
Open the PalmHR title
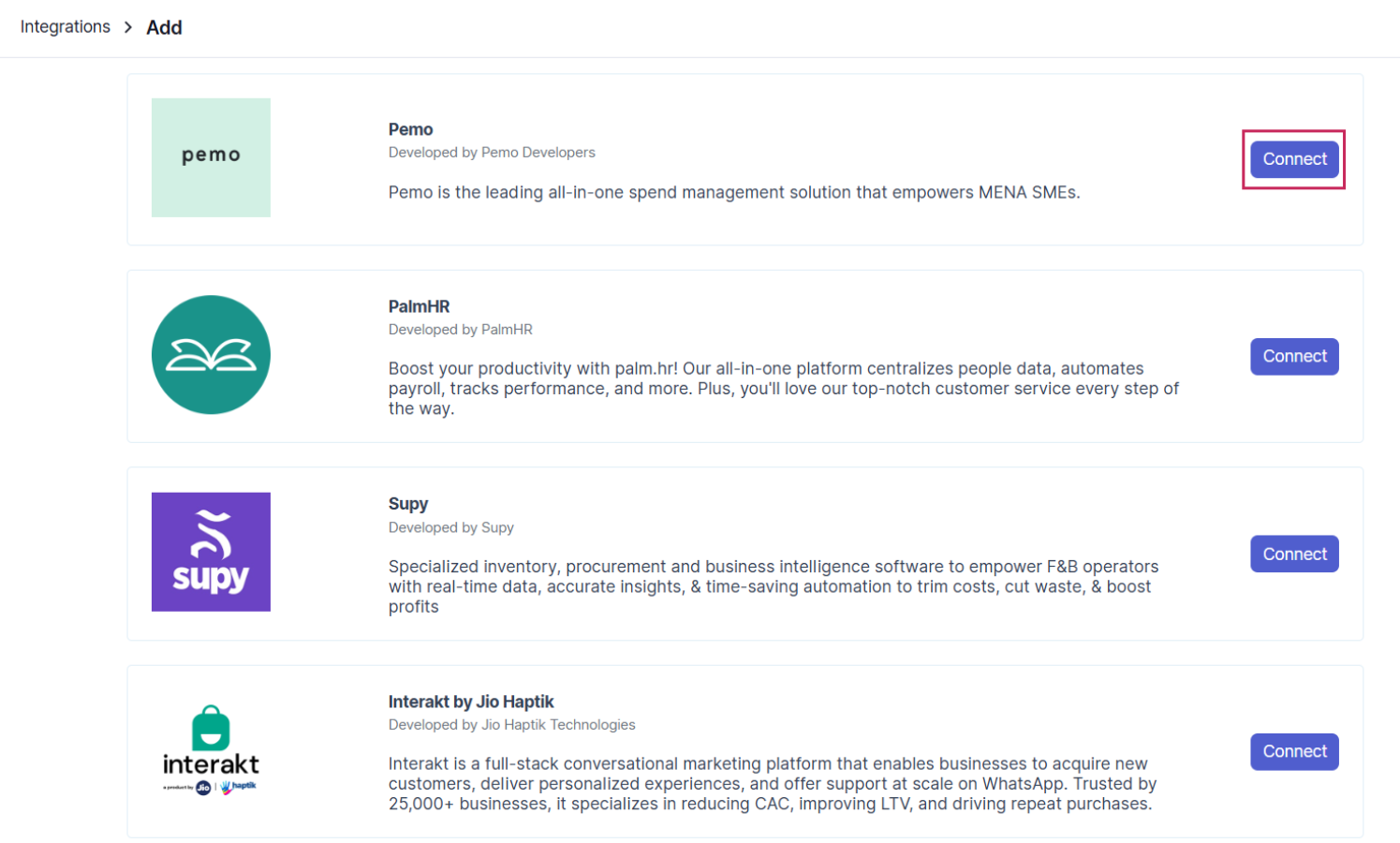click(x=419, y=306)
